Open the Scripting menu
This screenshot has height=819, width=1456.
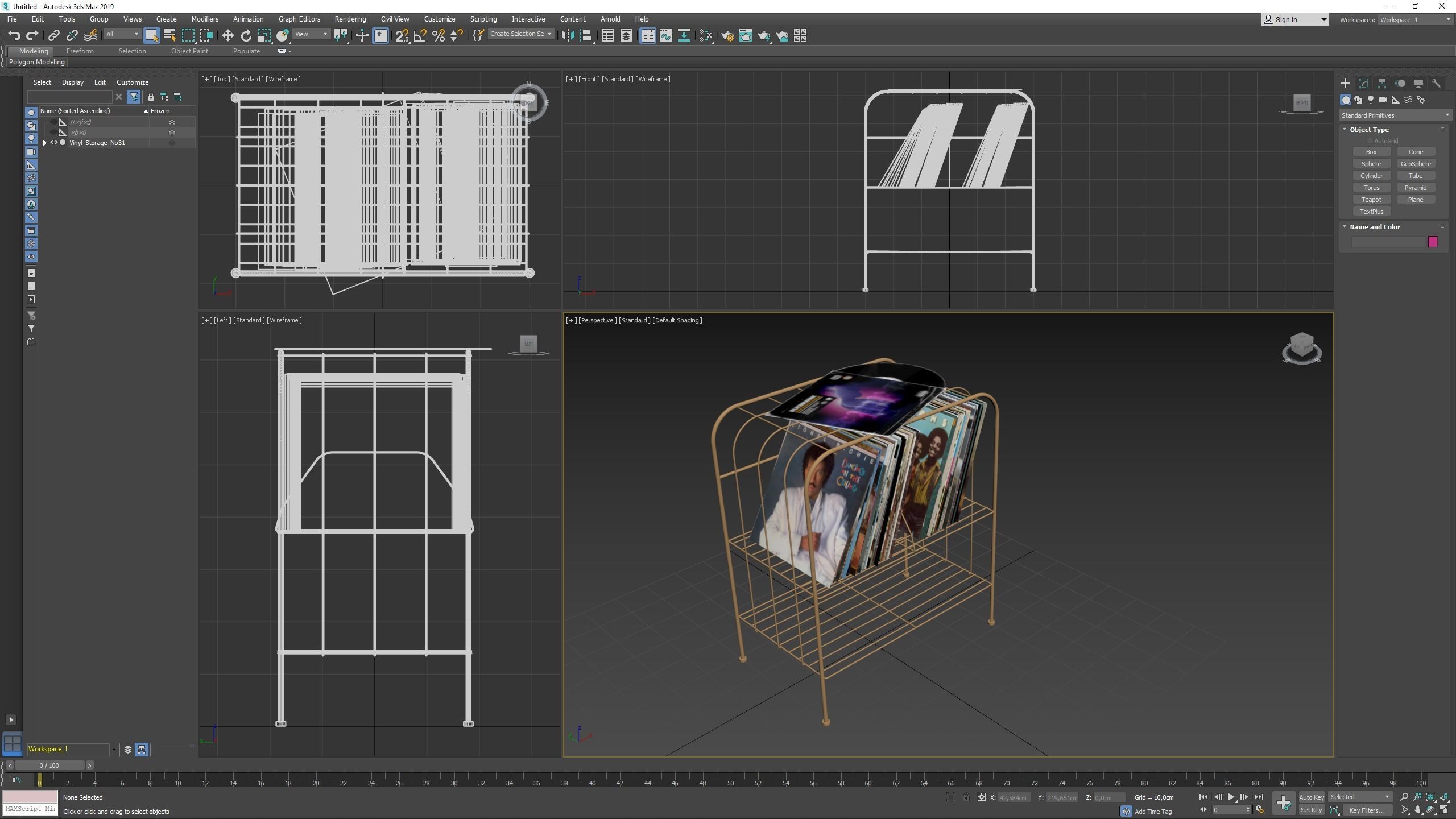coord(483,19)
